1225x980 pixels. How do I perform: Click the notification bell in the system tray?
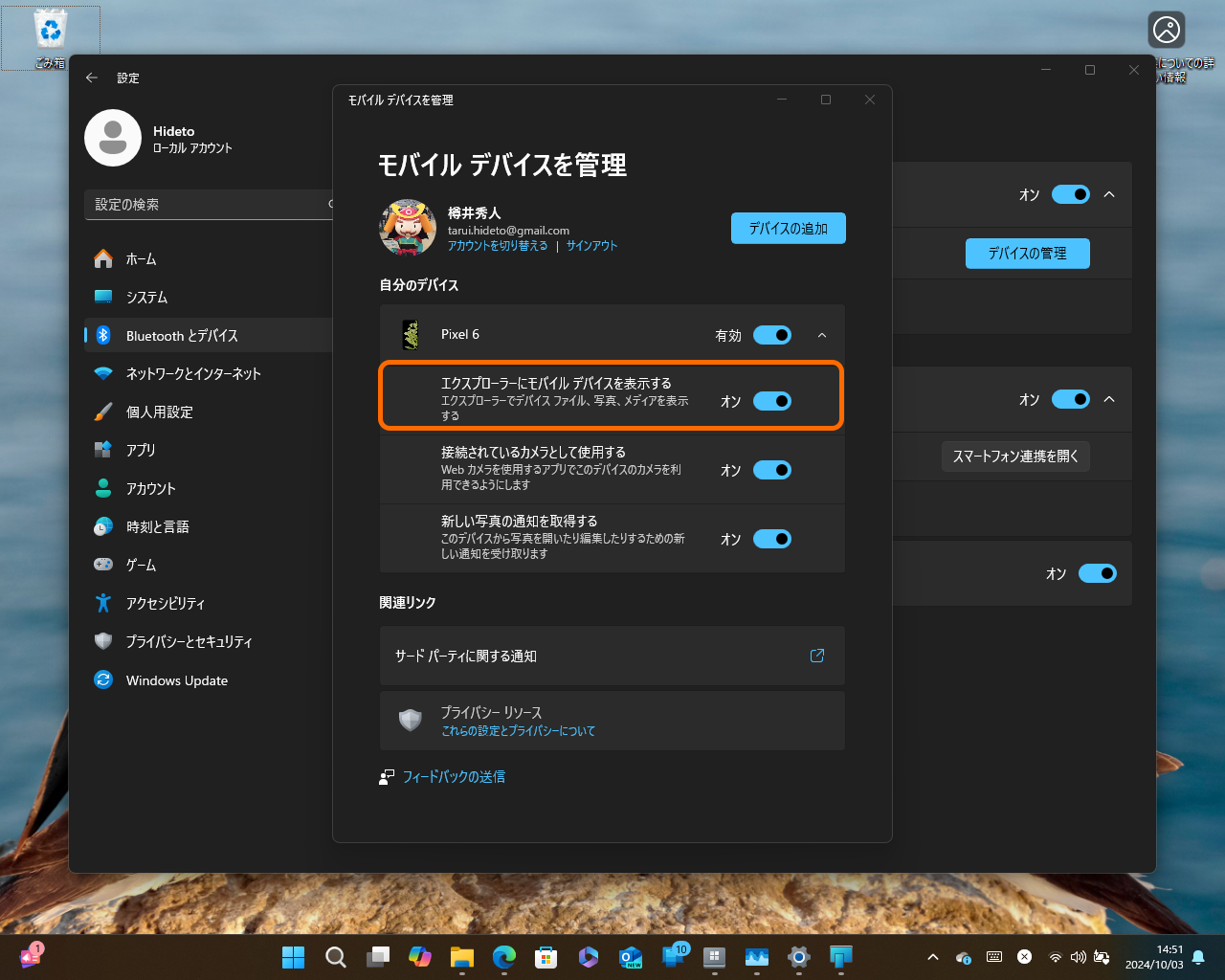click(1199, 956)
